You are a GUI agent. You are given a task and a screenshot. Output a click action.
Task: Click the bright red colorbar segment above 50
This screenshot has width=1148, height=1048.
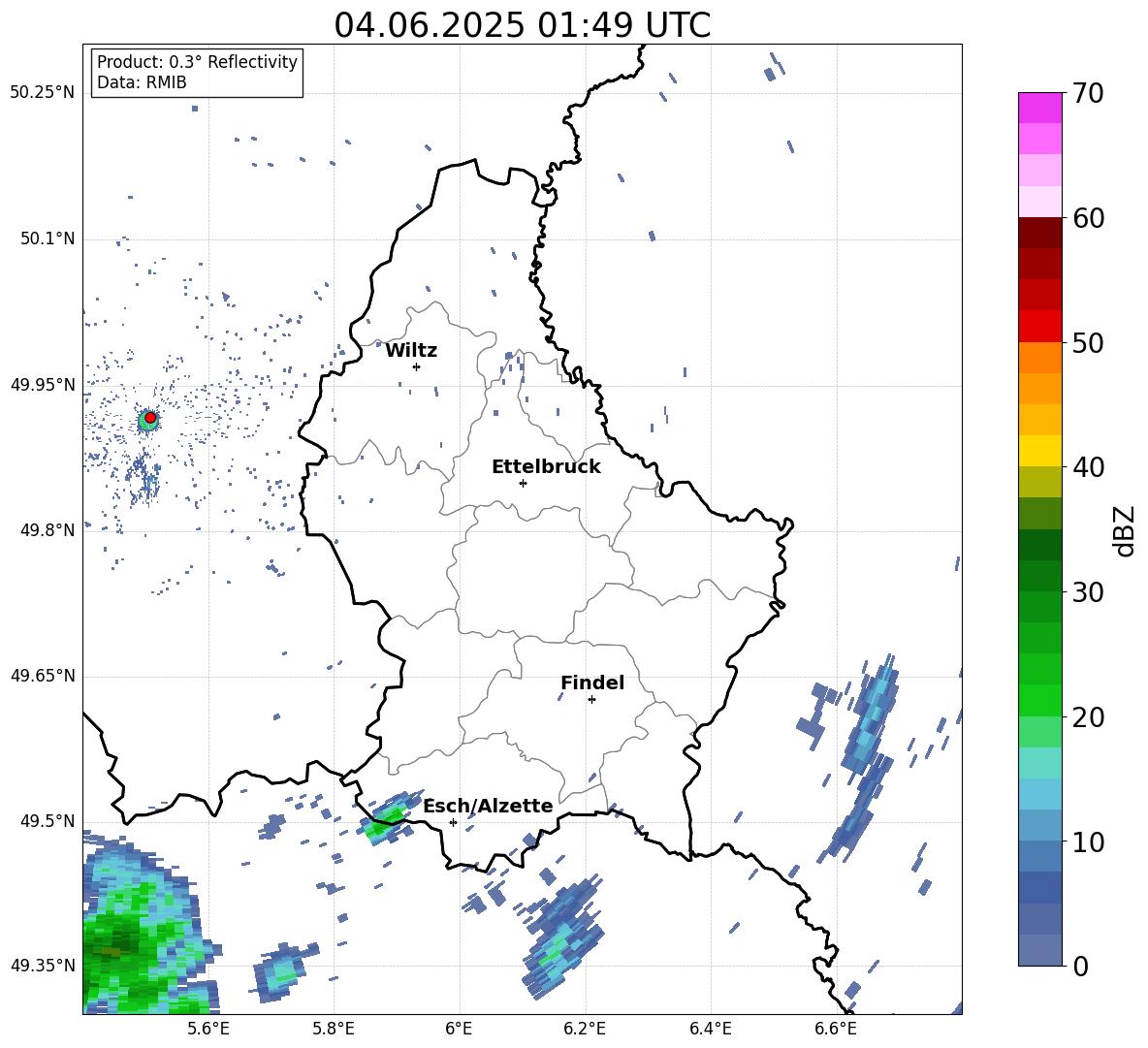1039,326
